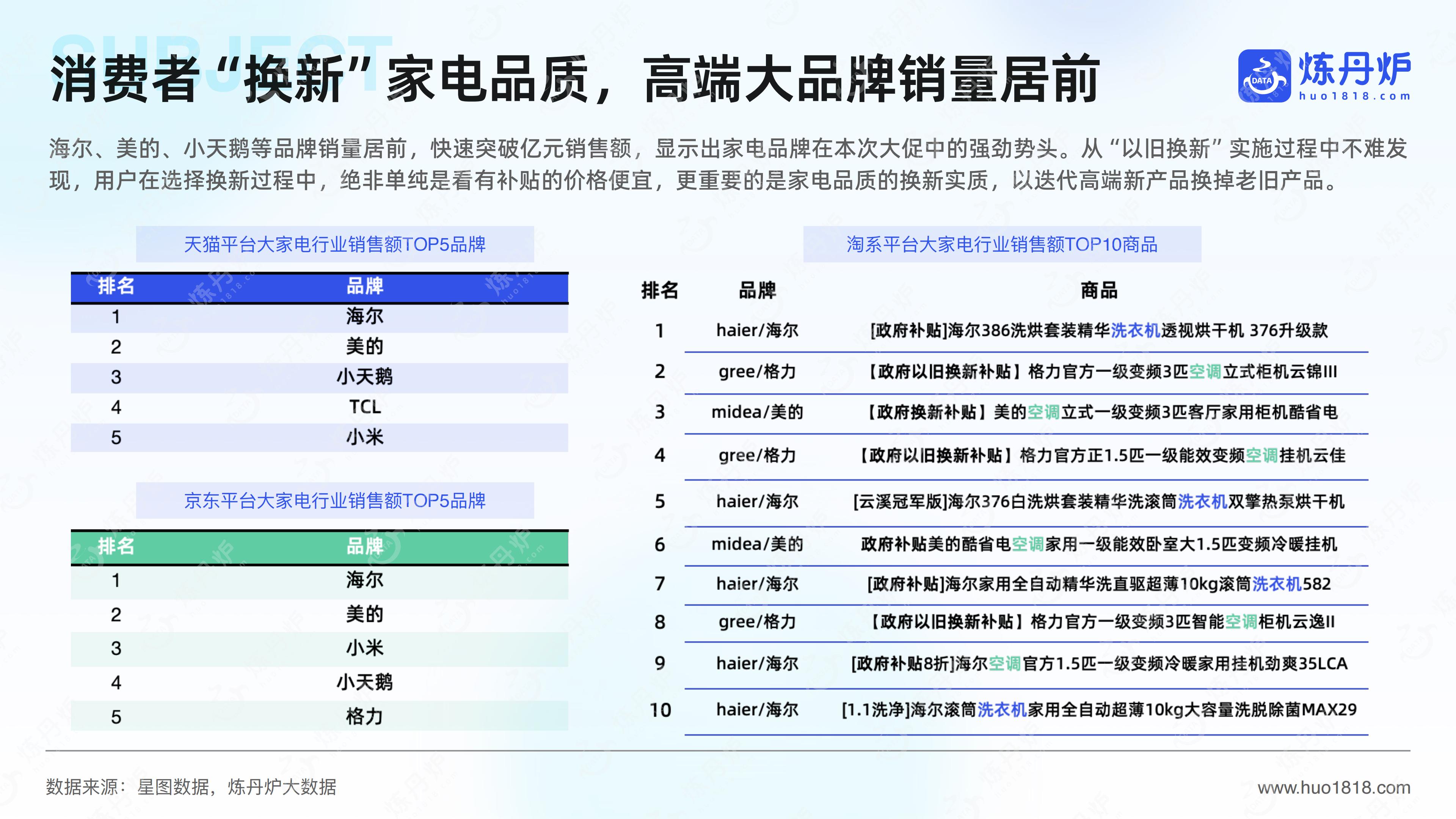Click 数据来源: 星图数据, 炼丹炉大数据 footer
Screen dimensions: 1456x819
point(191,787)
